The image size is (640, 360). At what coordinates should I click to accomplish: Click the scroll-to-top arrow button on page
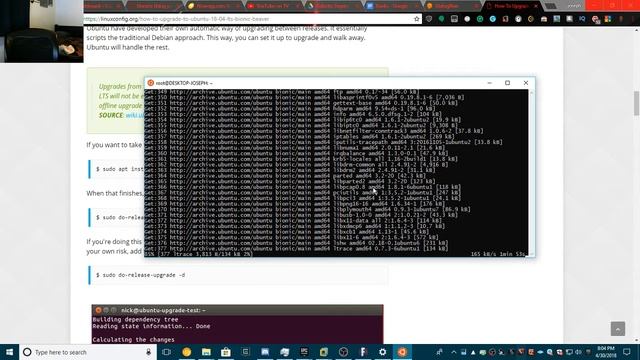(x=618, y=329)
